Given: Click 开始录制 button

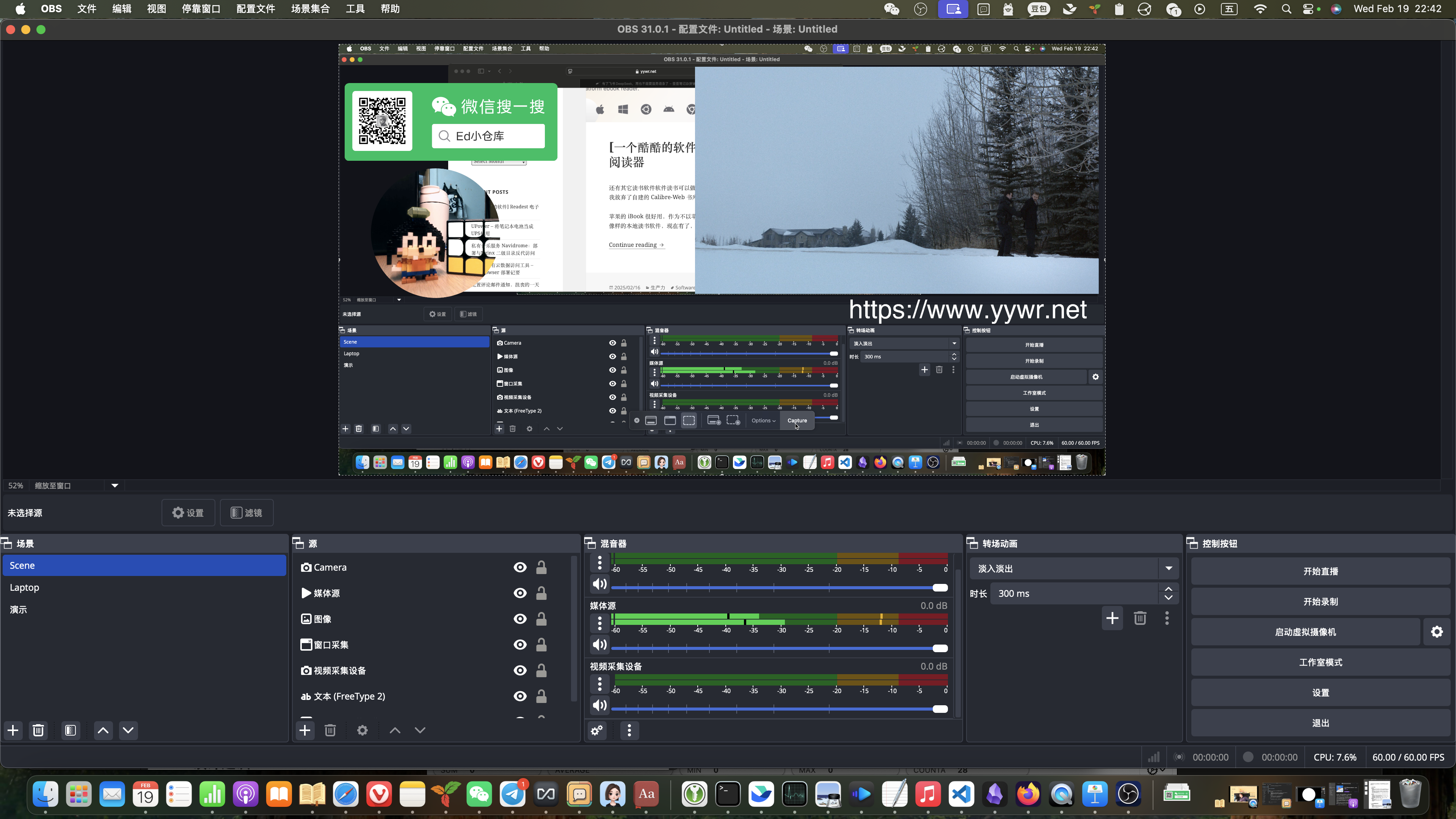Looking at the screenshot, I should 1320,601.
